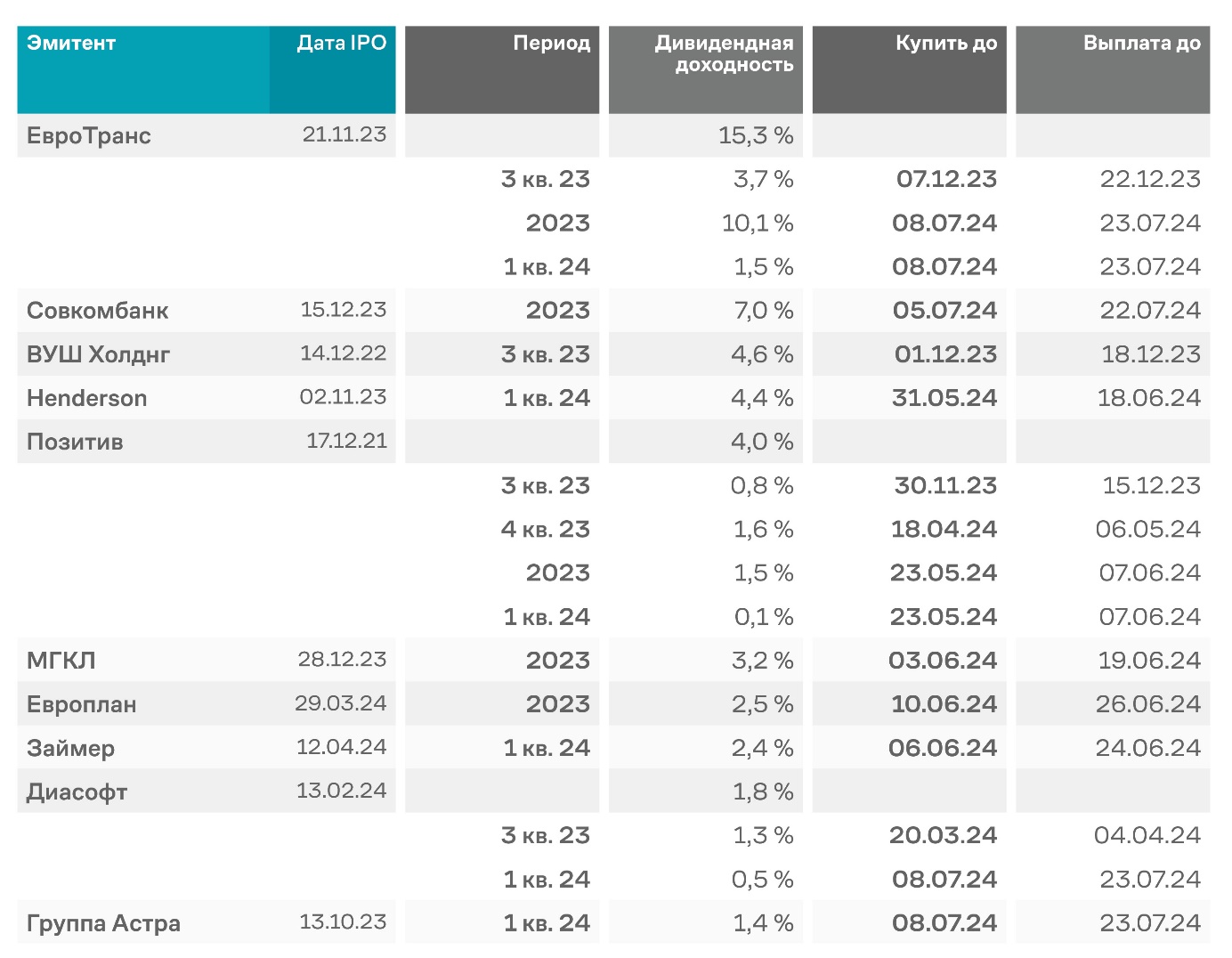The width and height of the screenshot is (1232, 958).
Task: Click the 31.05.24 buy-before date
Action: [944, 397]
